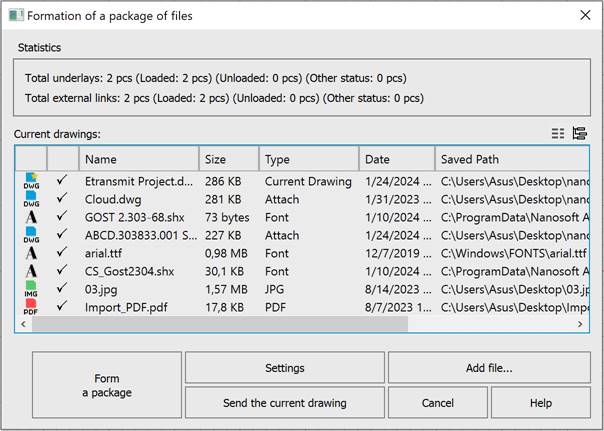
Task: Sort by the Size column header
Action: click(x=229, y=159)
